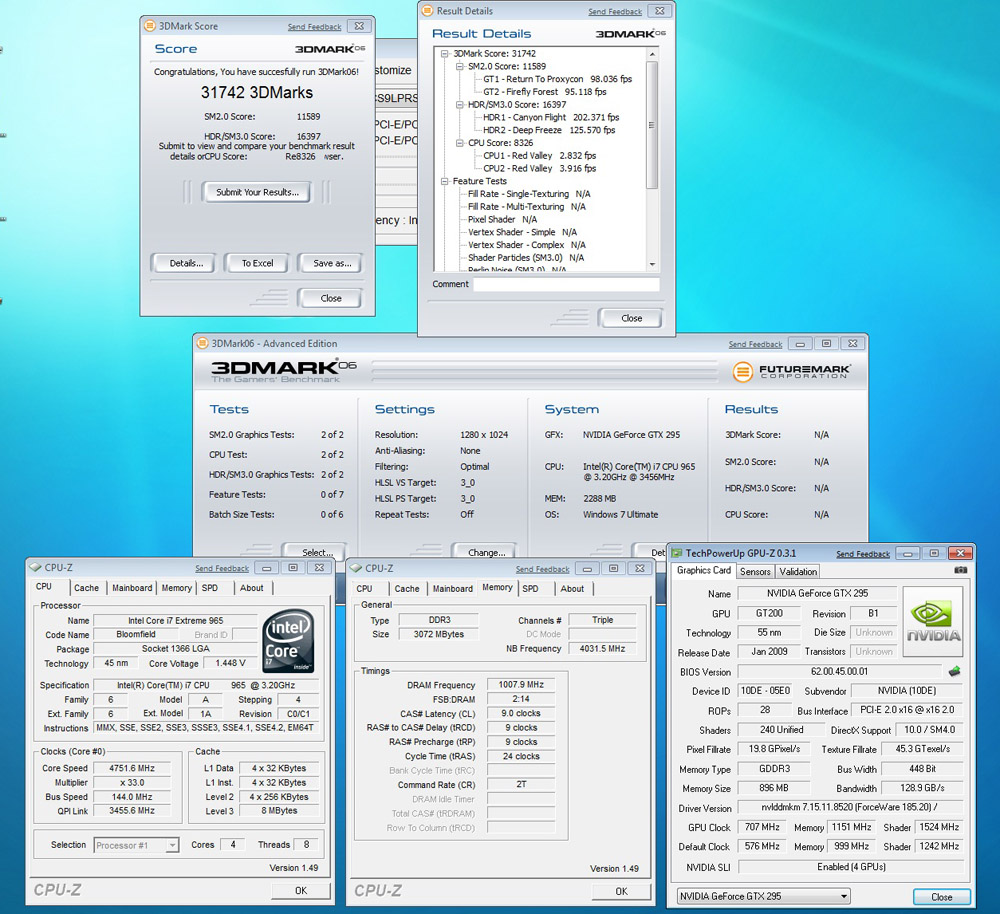
Task: Open the Mainboard tab in the Memory CPU-Z window
Action: 453,589
